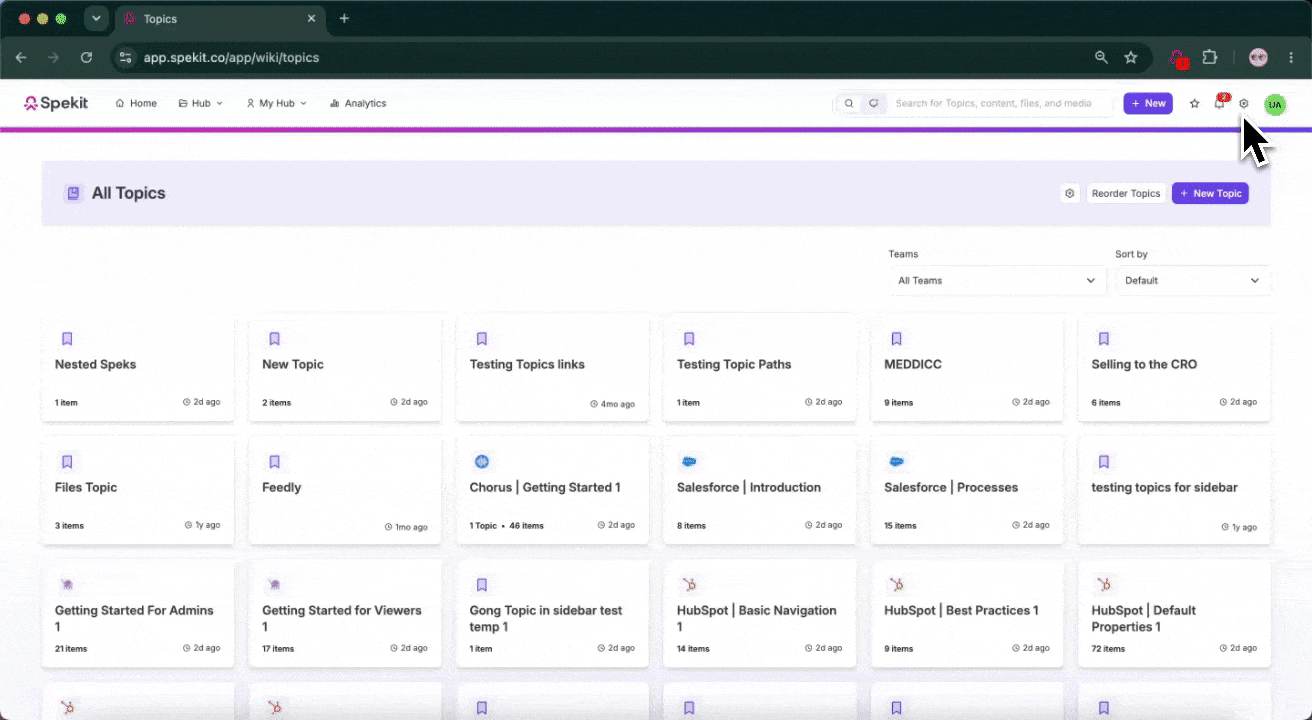Screen dimensions: 1312x720
Task: View site information icon in address bar
Action: 125,58
